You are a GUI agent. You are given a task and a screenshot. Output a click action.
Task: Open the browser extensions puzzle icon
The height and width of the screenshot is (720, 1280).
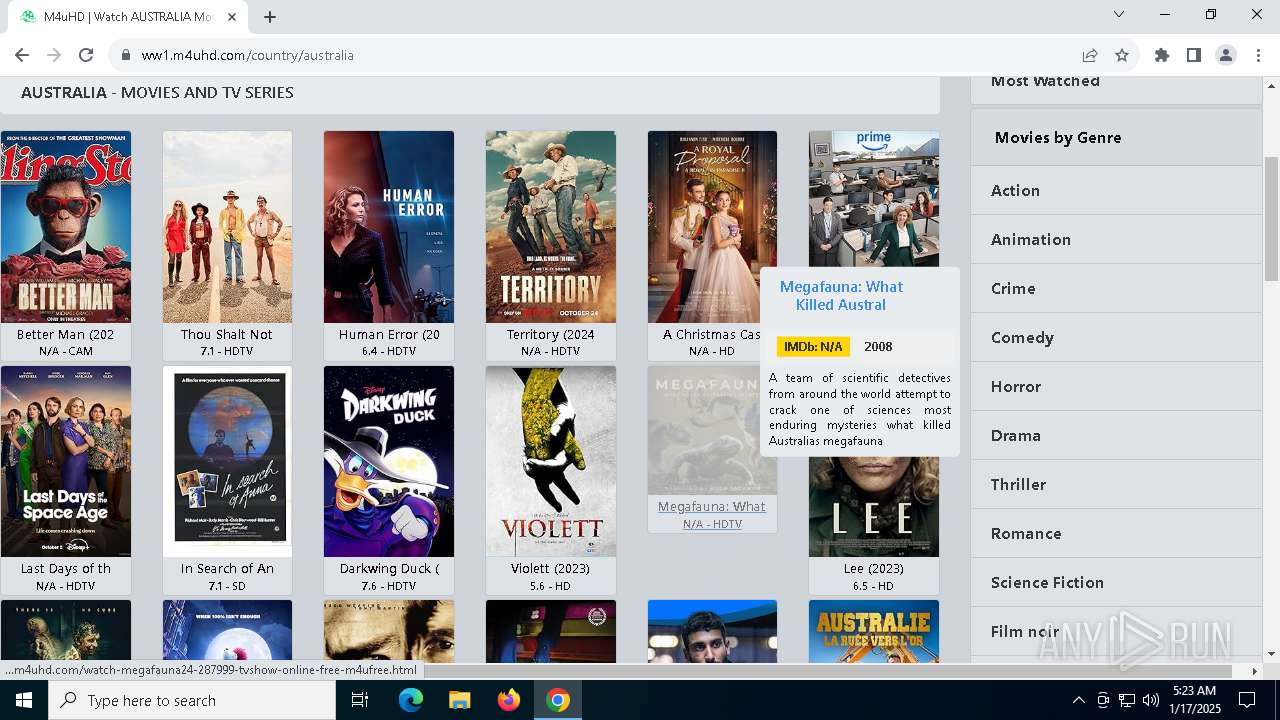(1162, 55)
